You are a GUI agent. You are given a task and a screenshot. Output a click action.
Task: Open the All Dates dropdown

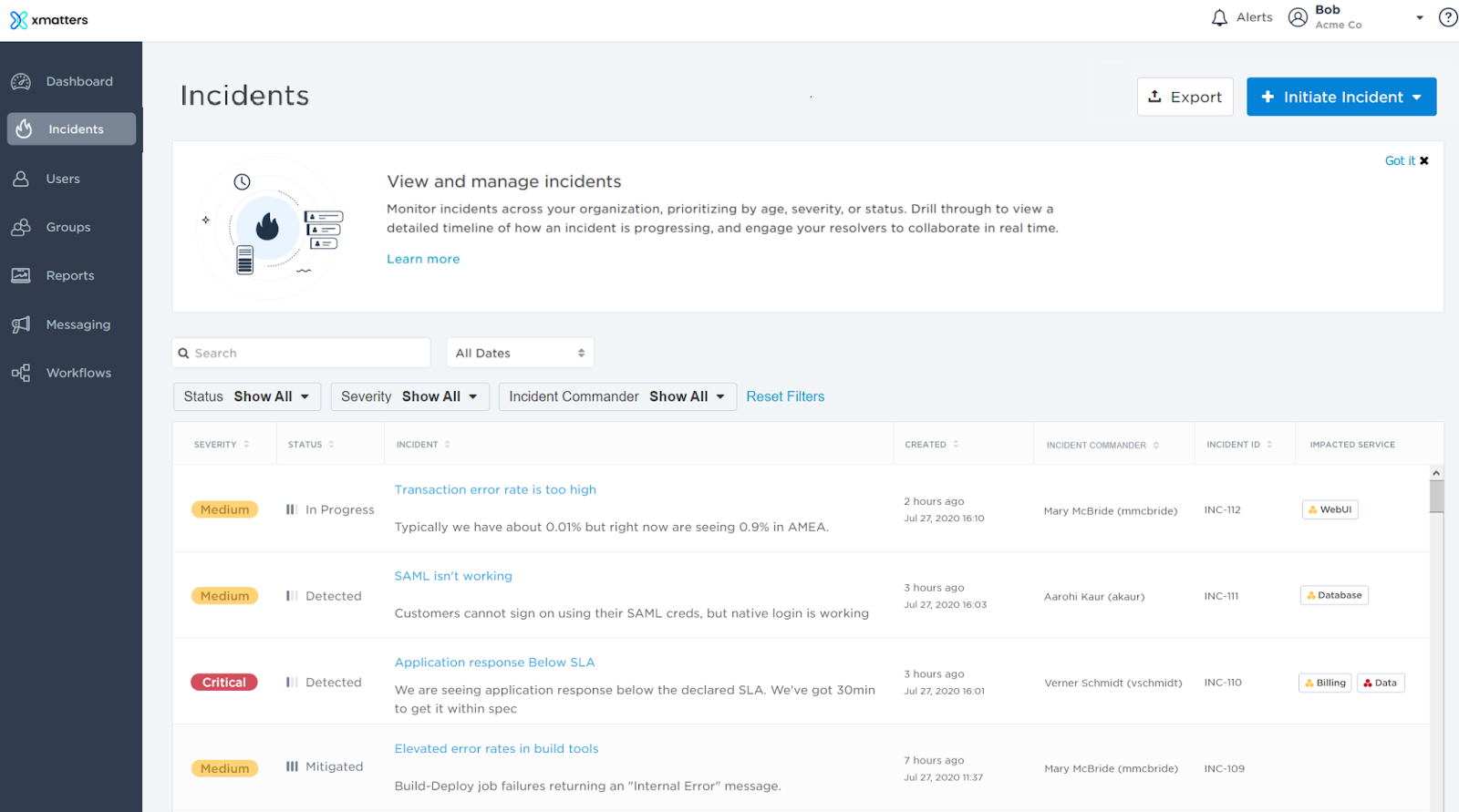(x=520, y=353)
